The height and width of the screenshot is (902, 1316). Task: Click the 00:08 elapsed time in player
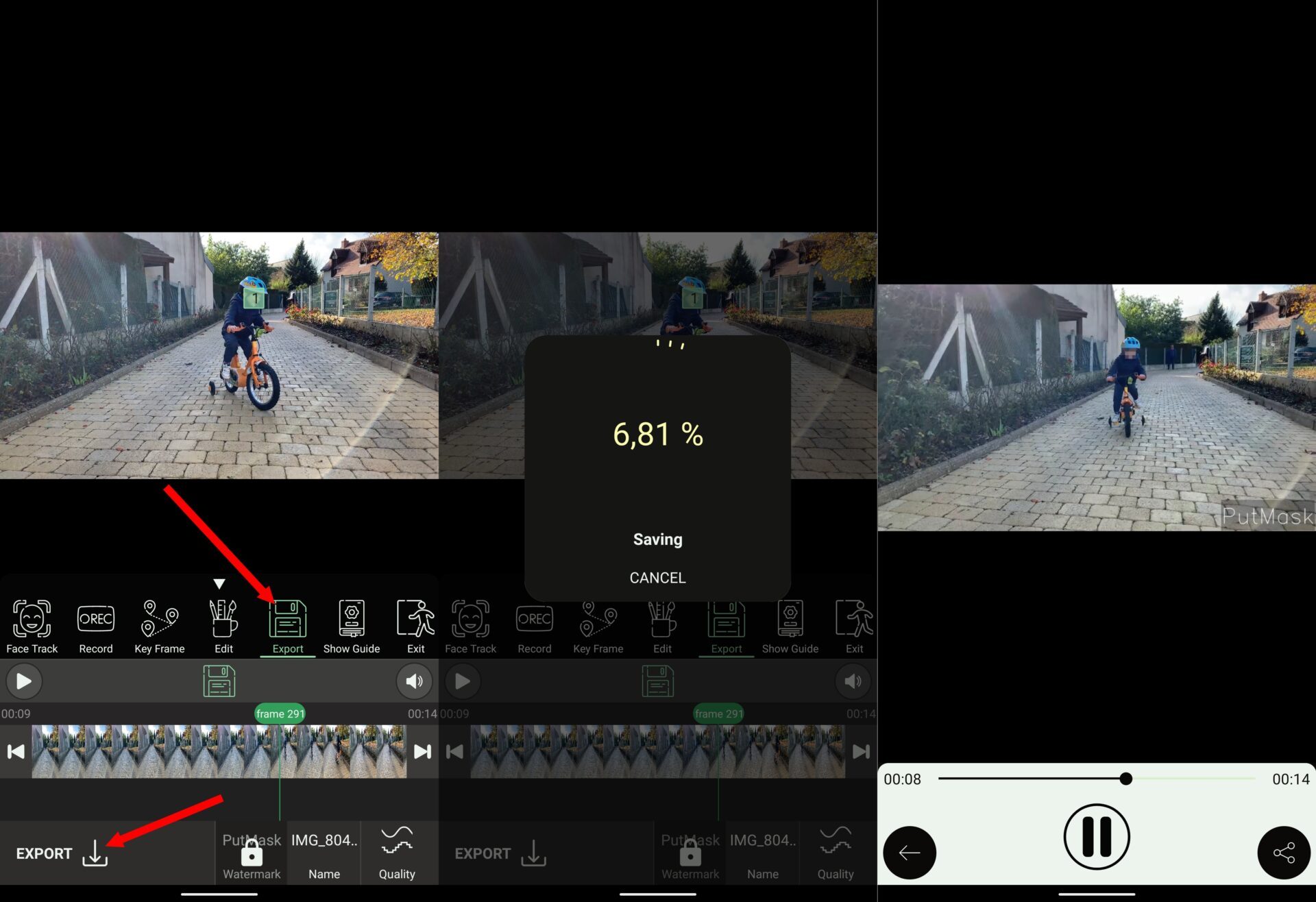tap(902, 779)
